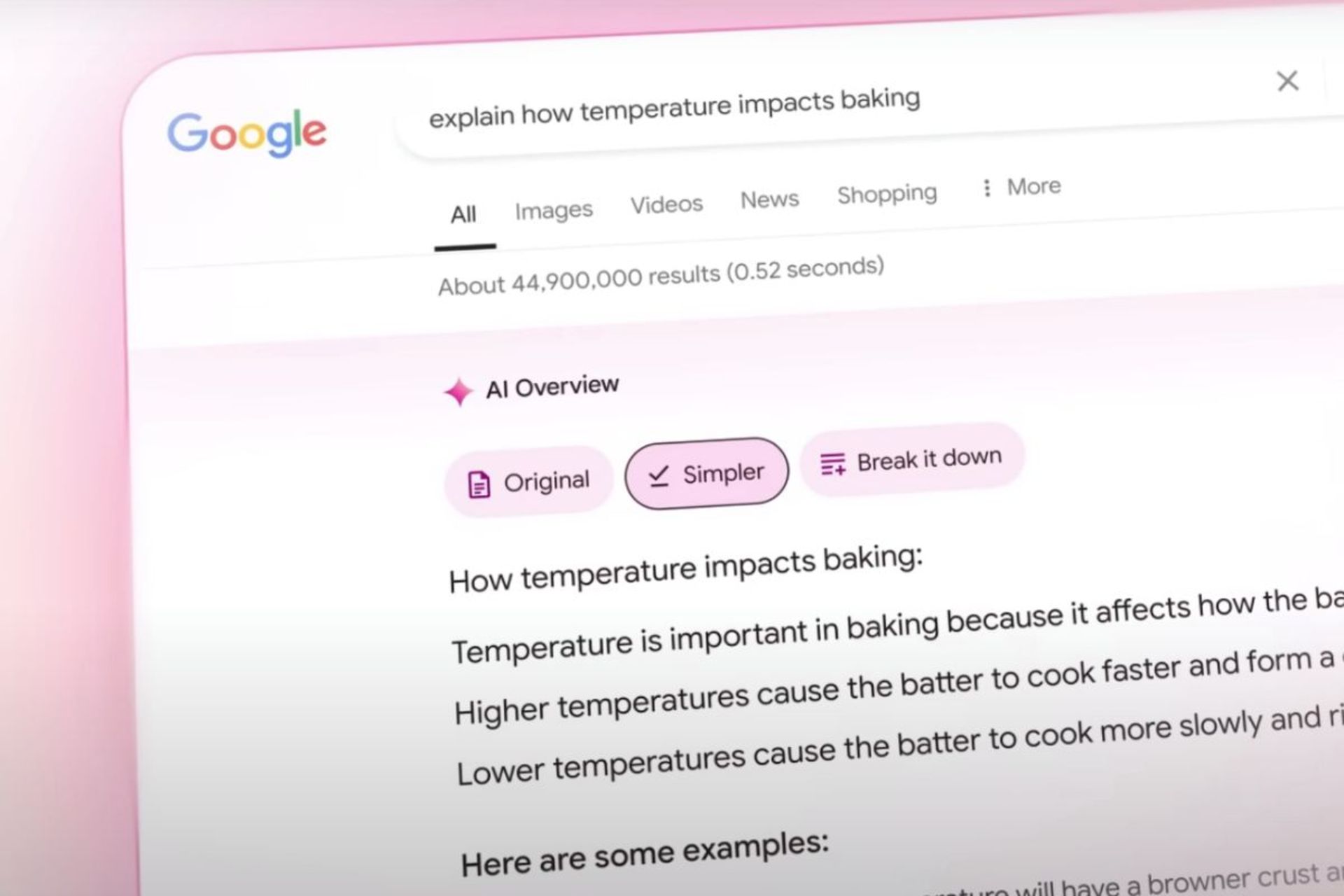Toggle the 'Simpler' response format

pos(706,471)
